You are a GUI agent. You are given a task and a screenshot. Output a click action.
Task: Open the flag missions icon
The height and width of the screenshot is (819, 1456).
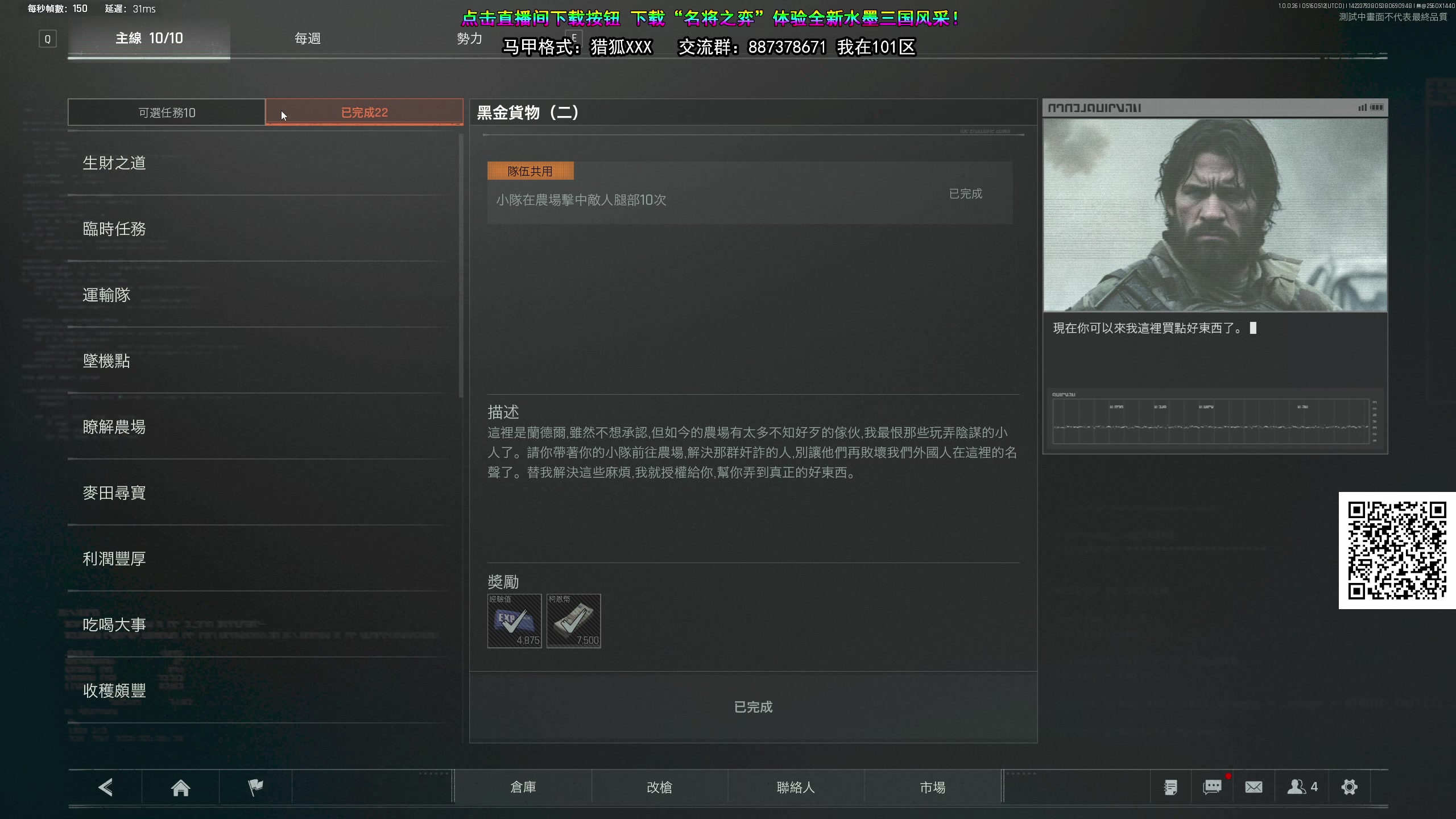255,787
